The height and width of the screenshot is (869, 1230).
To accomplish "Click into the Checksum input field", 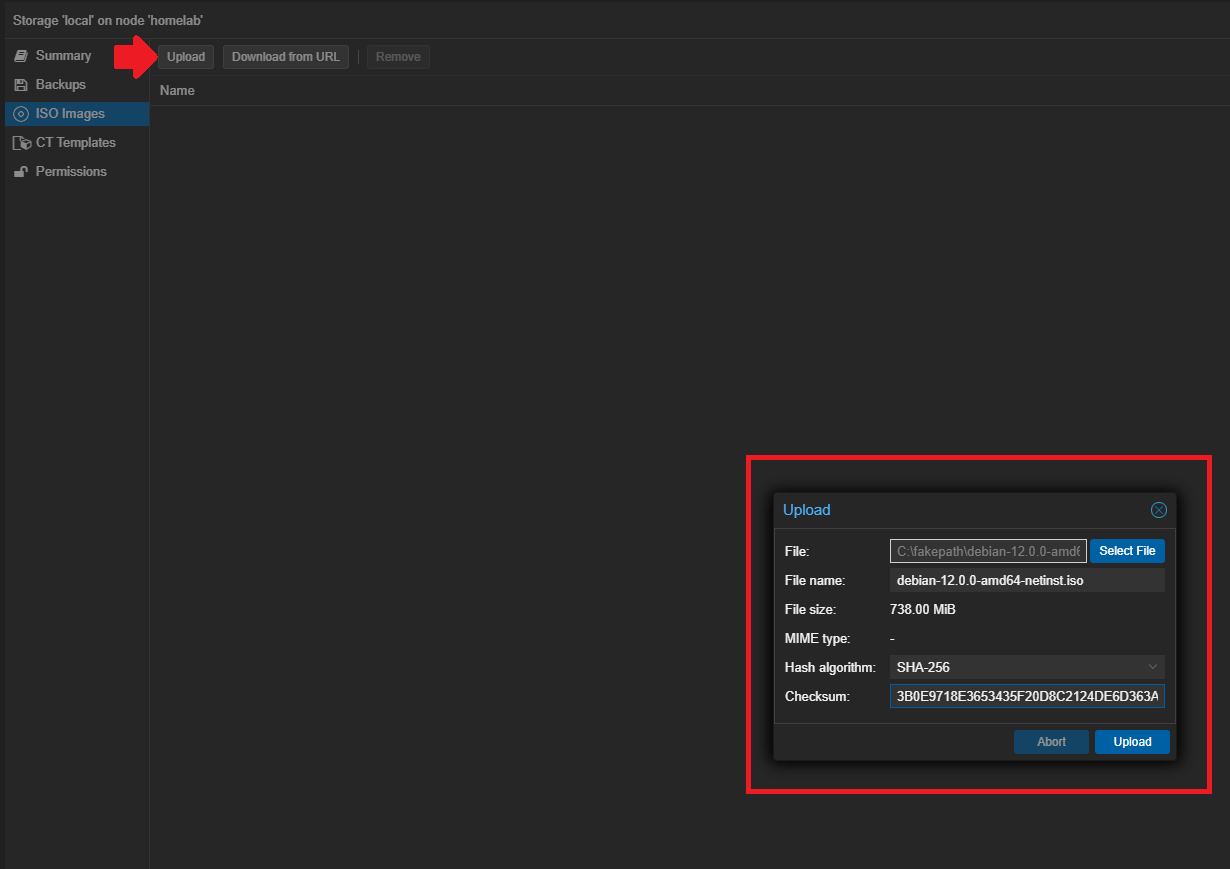I will (1026, 696).
